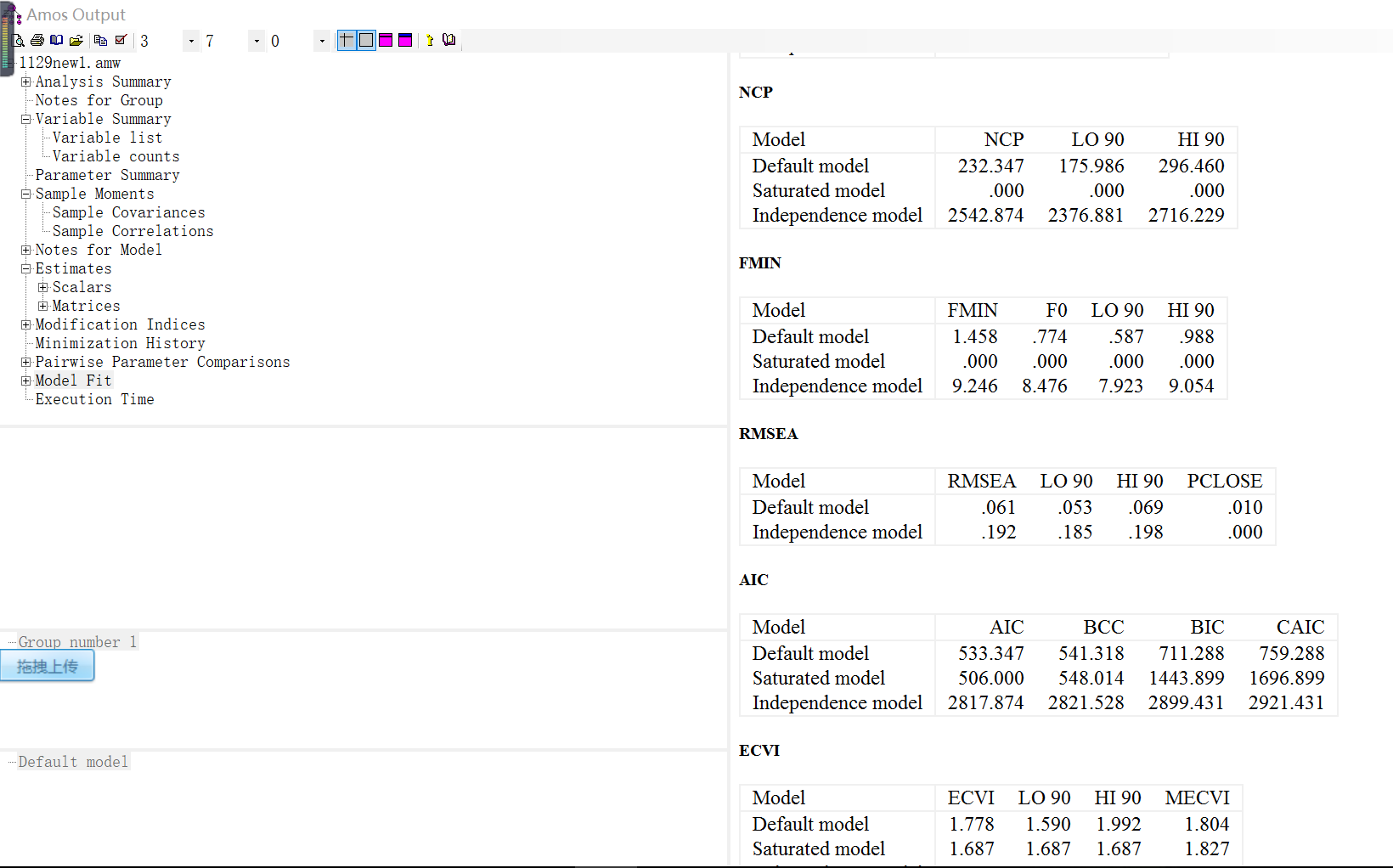1393x868 pixels.
Task: Toggle the table rules button
Action: pos(347,40)
